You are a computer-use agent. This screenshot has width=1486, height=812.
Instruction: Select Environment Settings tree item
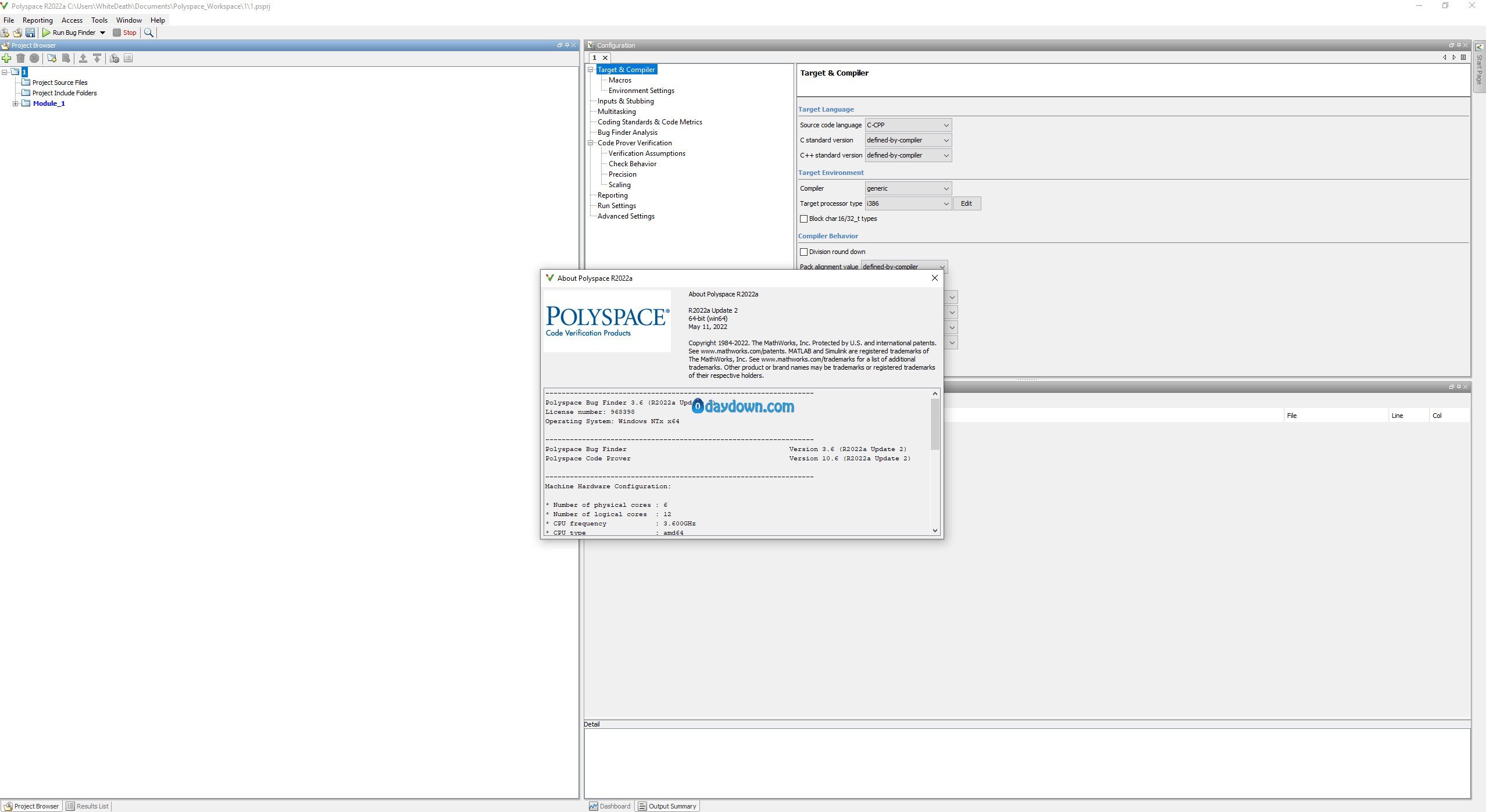(641, 91)
